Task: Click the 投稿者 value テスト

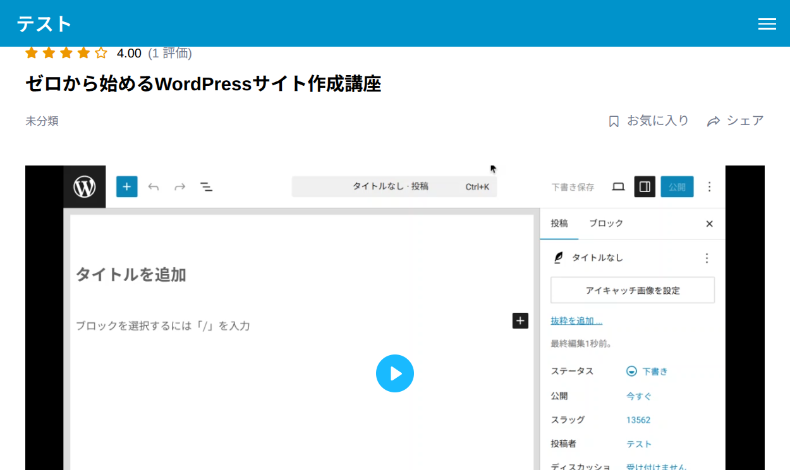Action: click(638, 444)
